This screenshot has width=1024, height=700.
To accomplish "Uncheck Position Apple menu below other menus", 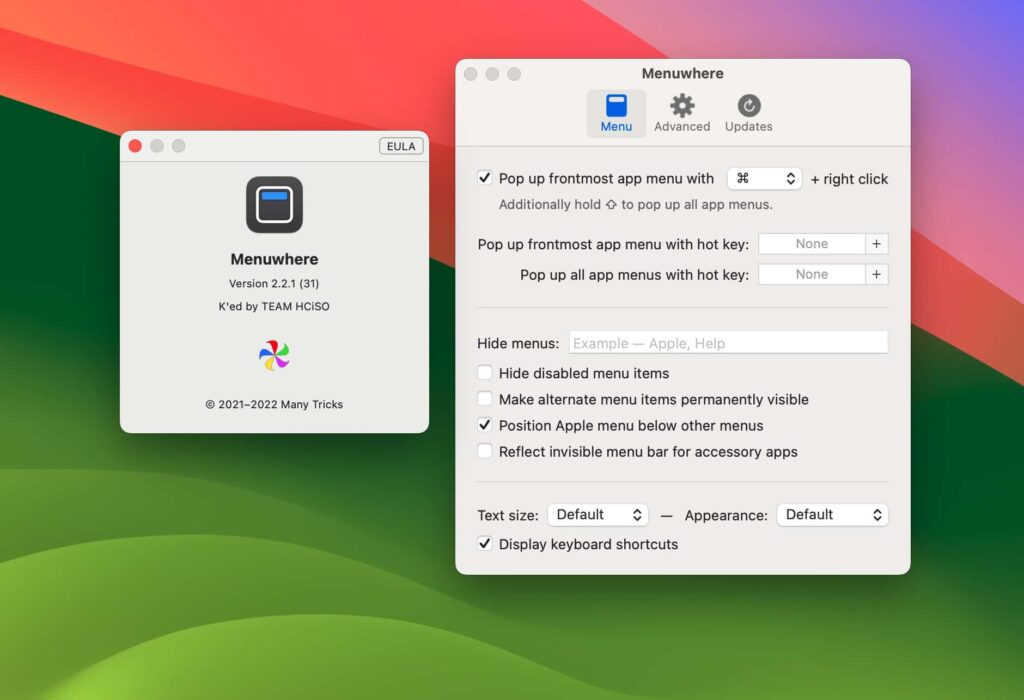I will 485,425.
